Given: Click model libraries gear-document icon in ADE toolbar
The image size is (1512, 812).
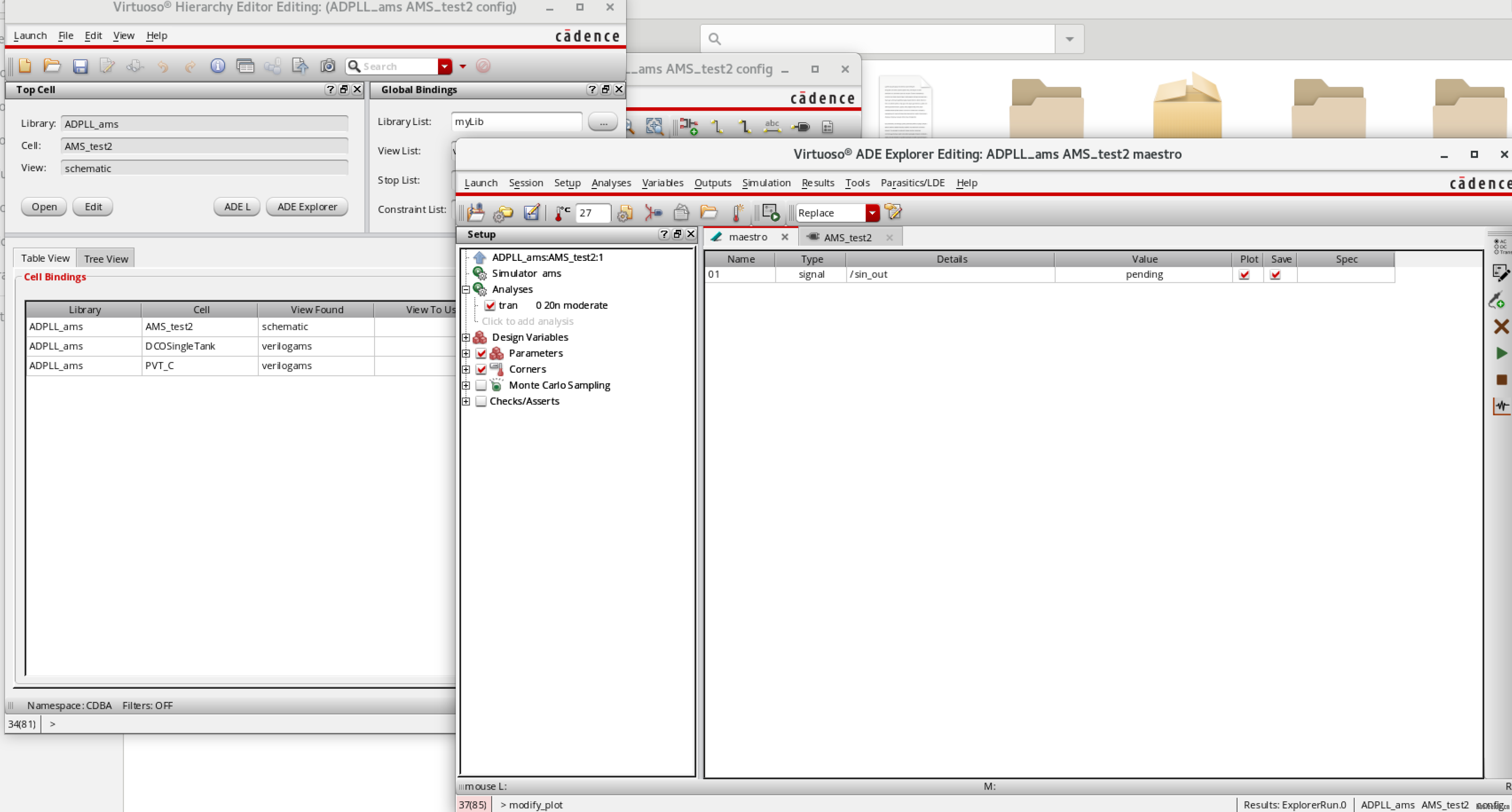Looking at the screenshot, I should (625, 212).
